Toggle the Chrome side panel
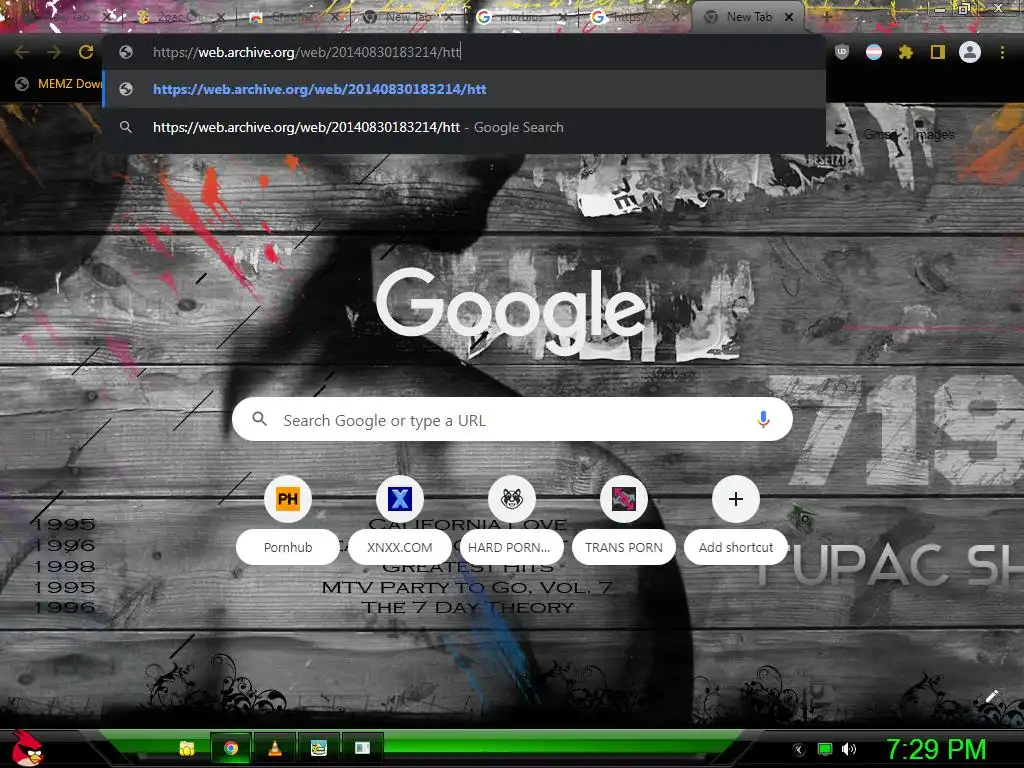The height and width of the screenshot is (768, 1024). pyautogui.click(x=938, y=52)
